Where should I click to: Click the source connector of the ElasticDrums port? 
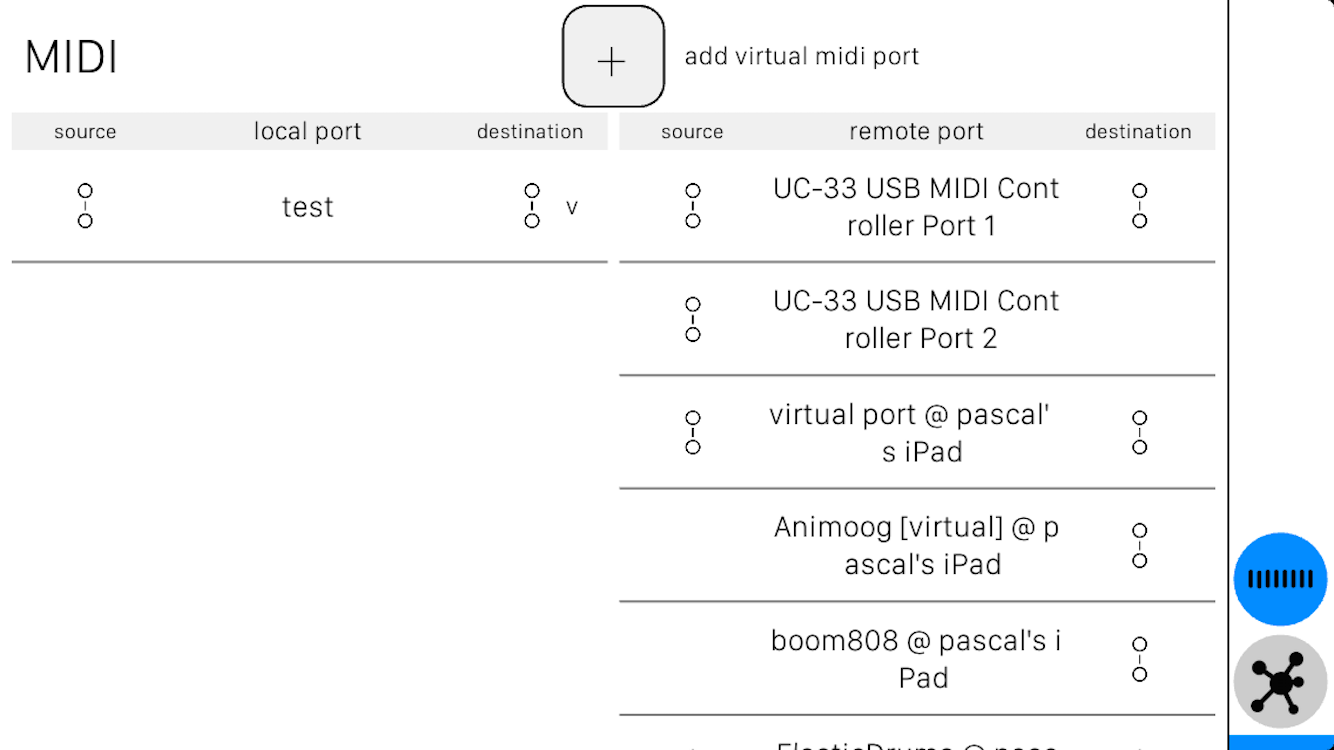click(693, 745)
